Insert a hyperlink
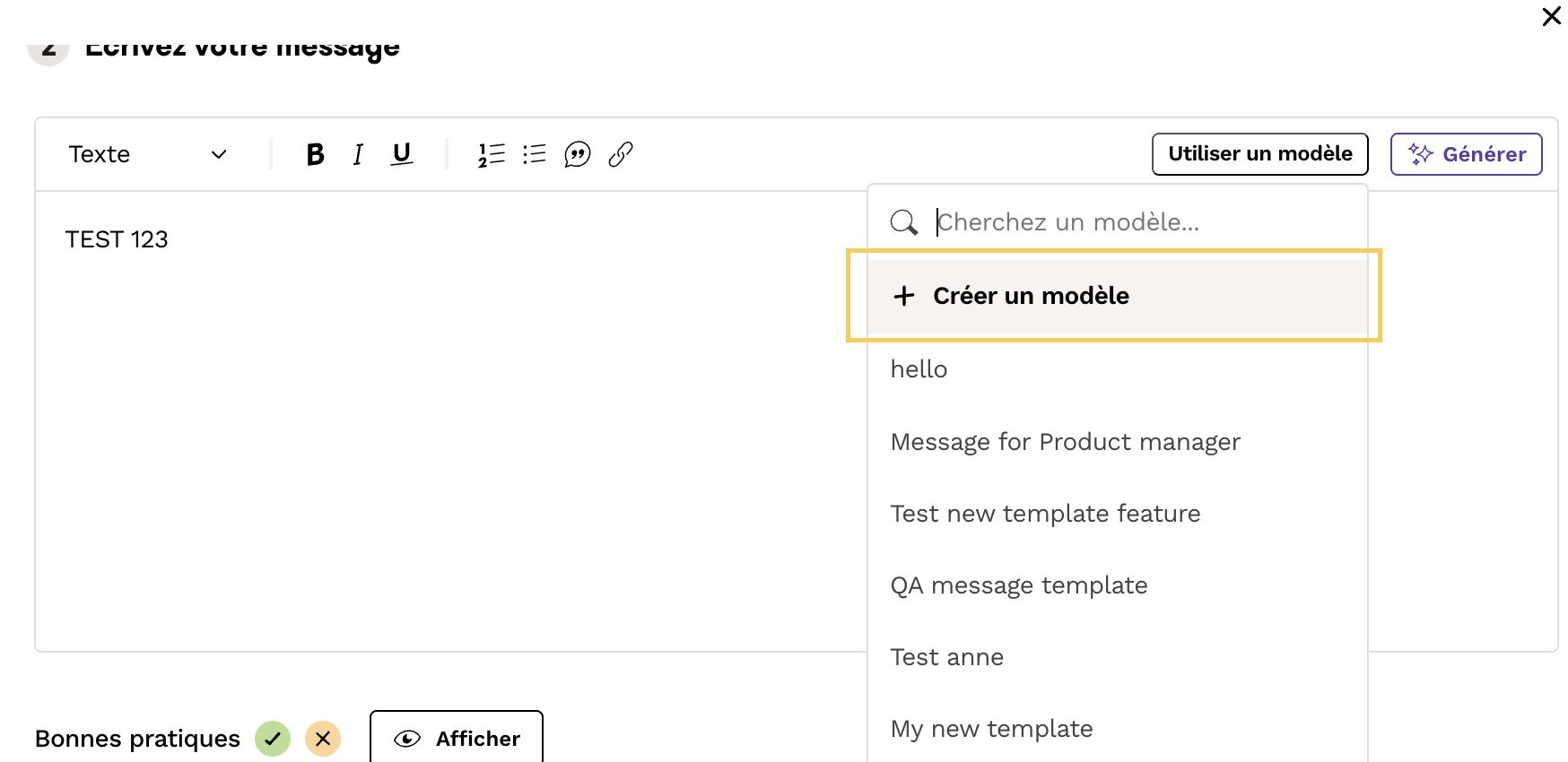The width and height of the screenshot is (1568, 762). tap(621, 154)
